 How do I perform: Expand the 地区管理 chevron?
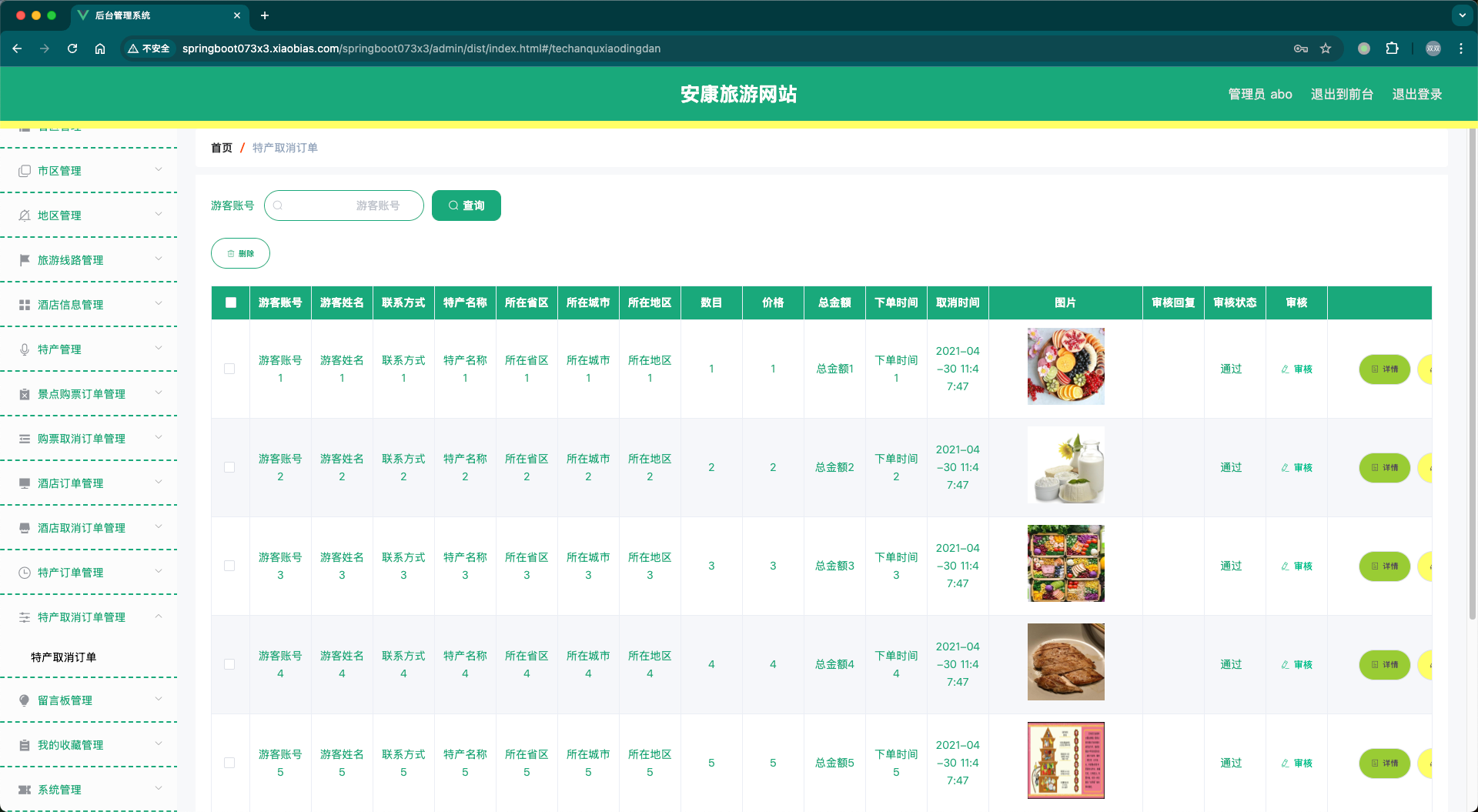(x=159, y=215)
